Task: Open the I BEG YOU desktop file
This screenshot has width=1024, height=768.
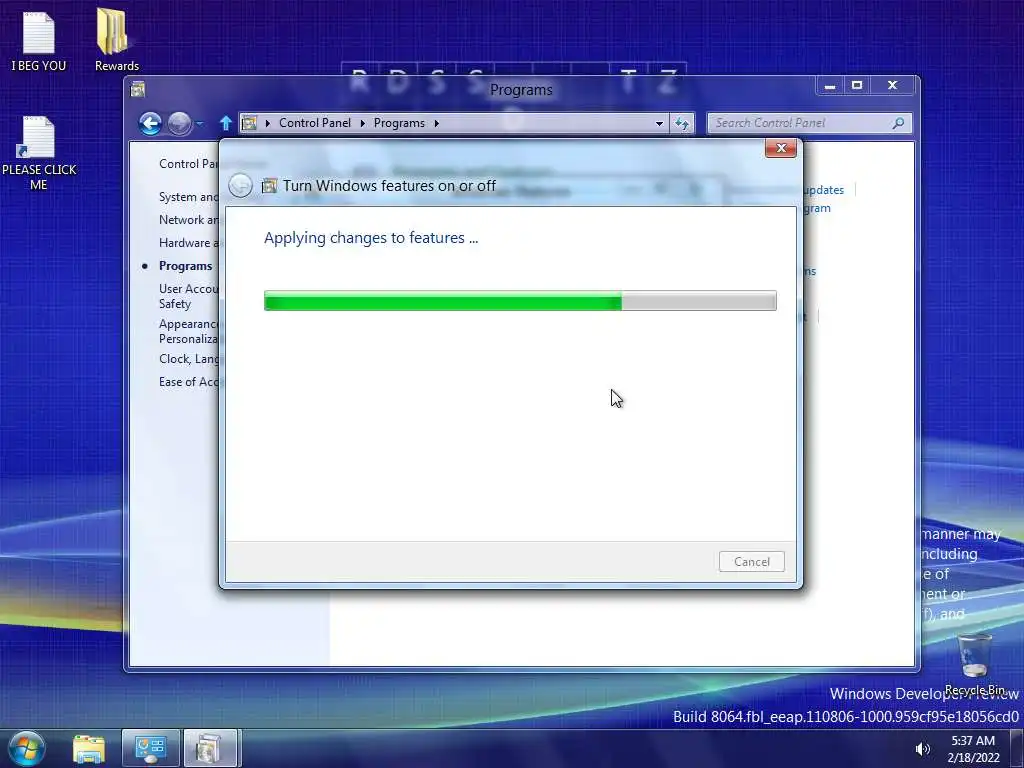Action: (x=38, y=42)
